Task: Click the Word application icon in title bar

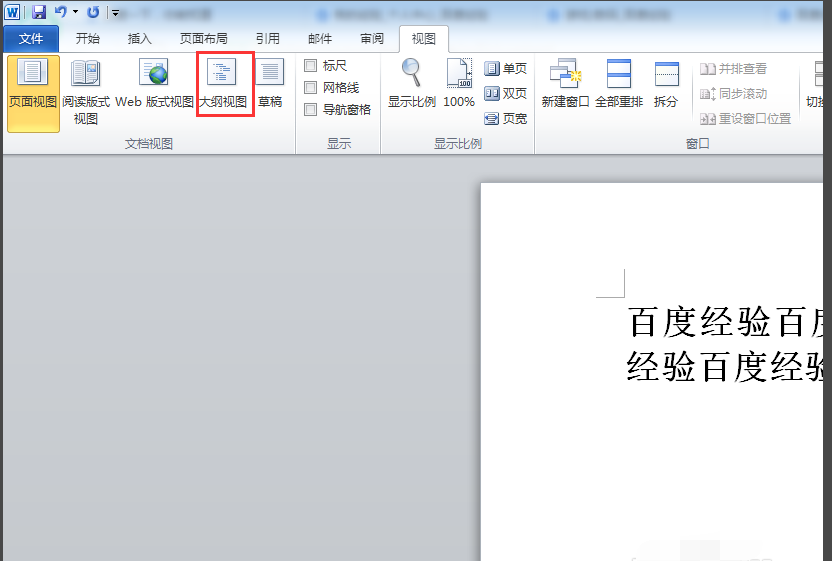Action: coord(12,11)
